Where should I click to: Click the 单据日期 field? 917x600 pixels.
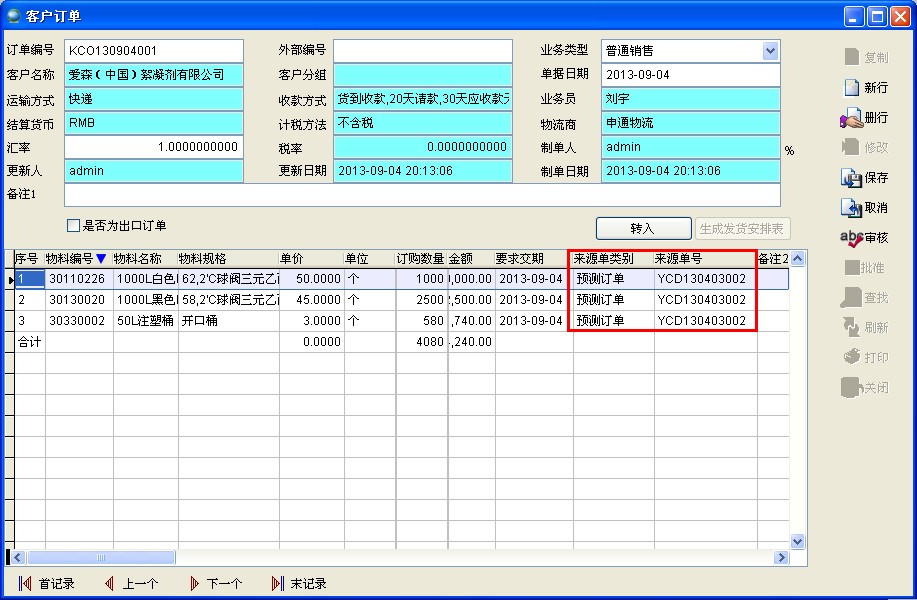(x=690, y=75)
